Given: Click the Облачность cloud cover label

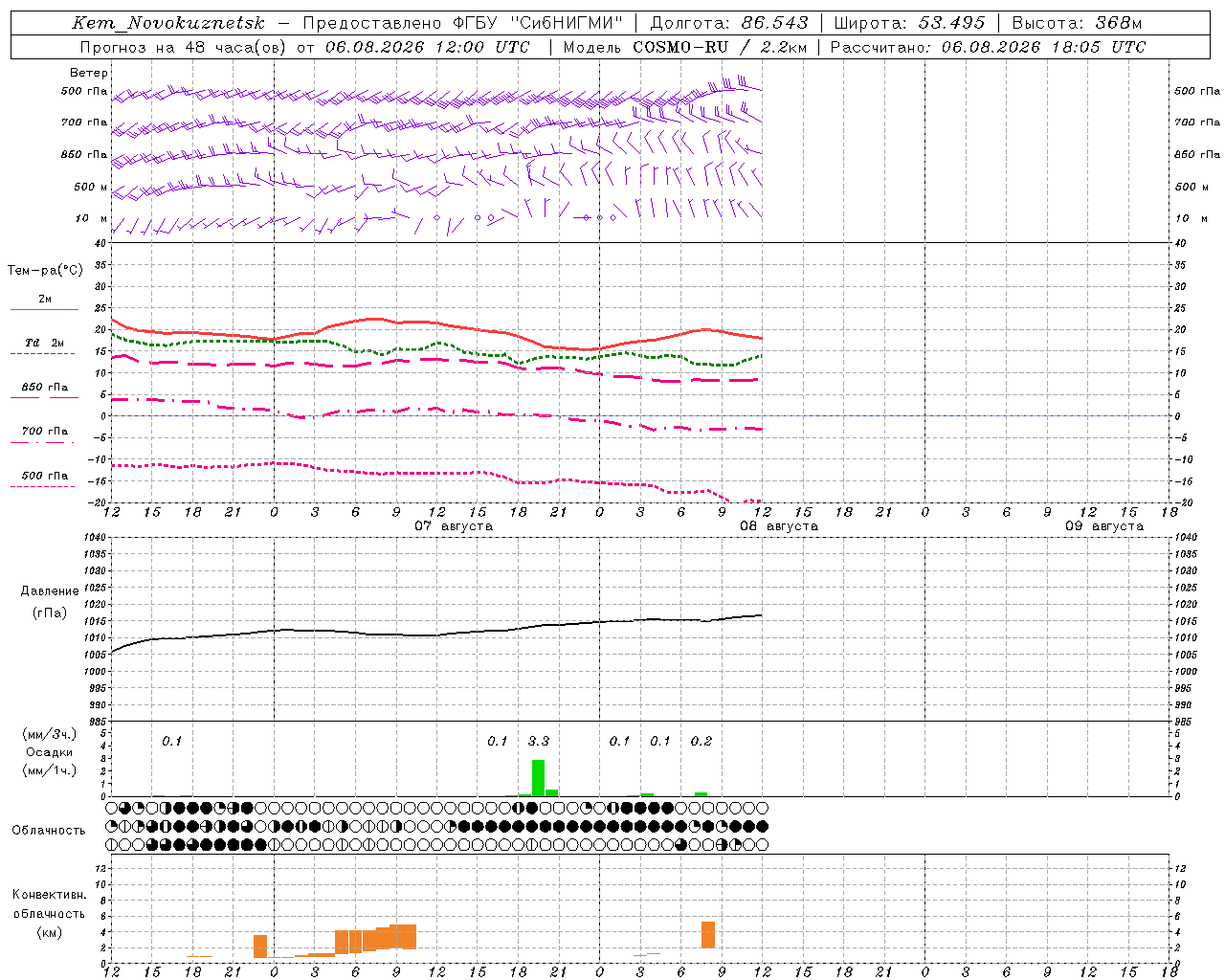Looking at the screenshot, I should [x=49, y=830].
